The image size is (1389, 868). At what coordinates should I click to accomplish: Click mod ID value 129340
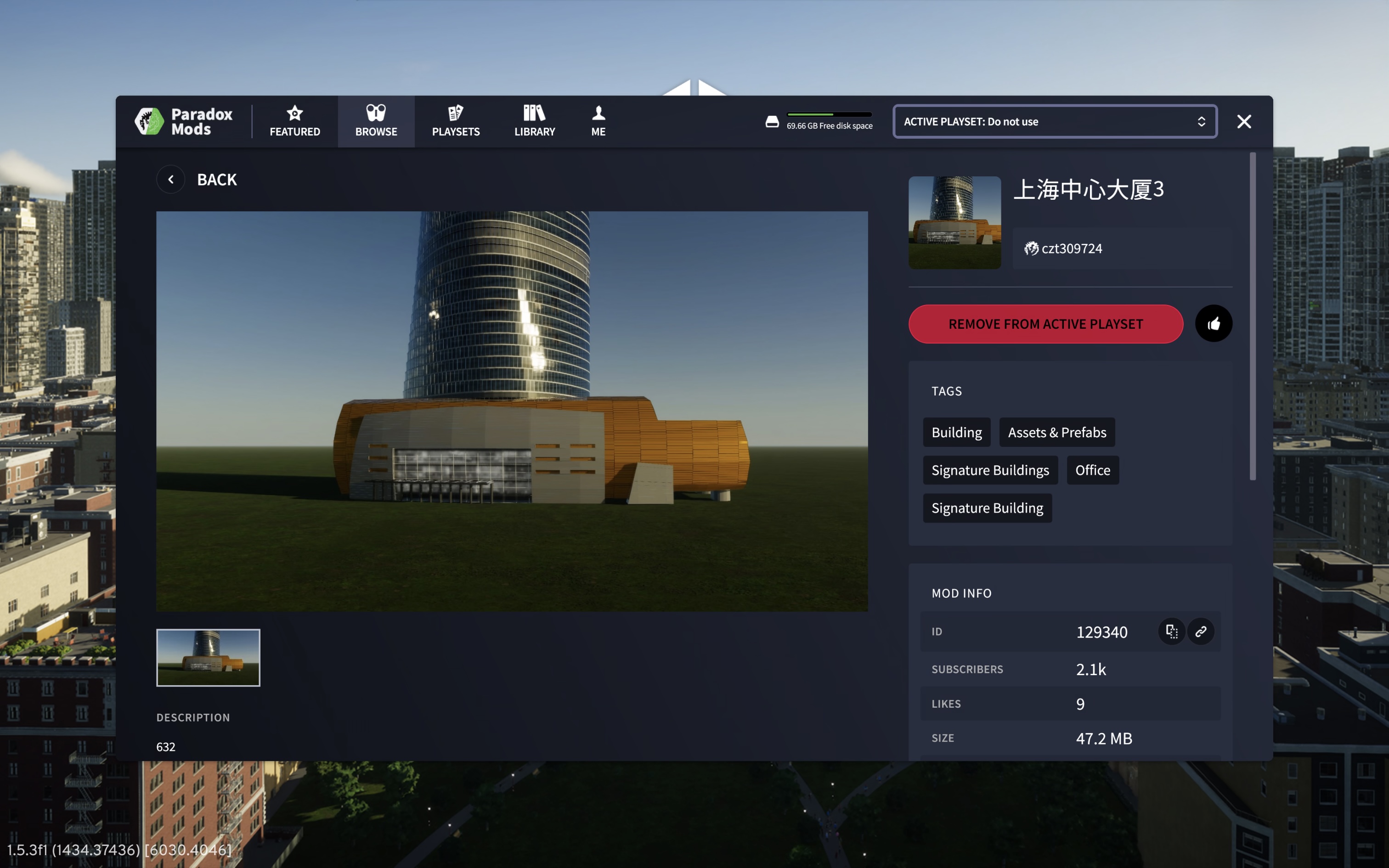pos(1101,632)
